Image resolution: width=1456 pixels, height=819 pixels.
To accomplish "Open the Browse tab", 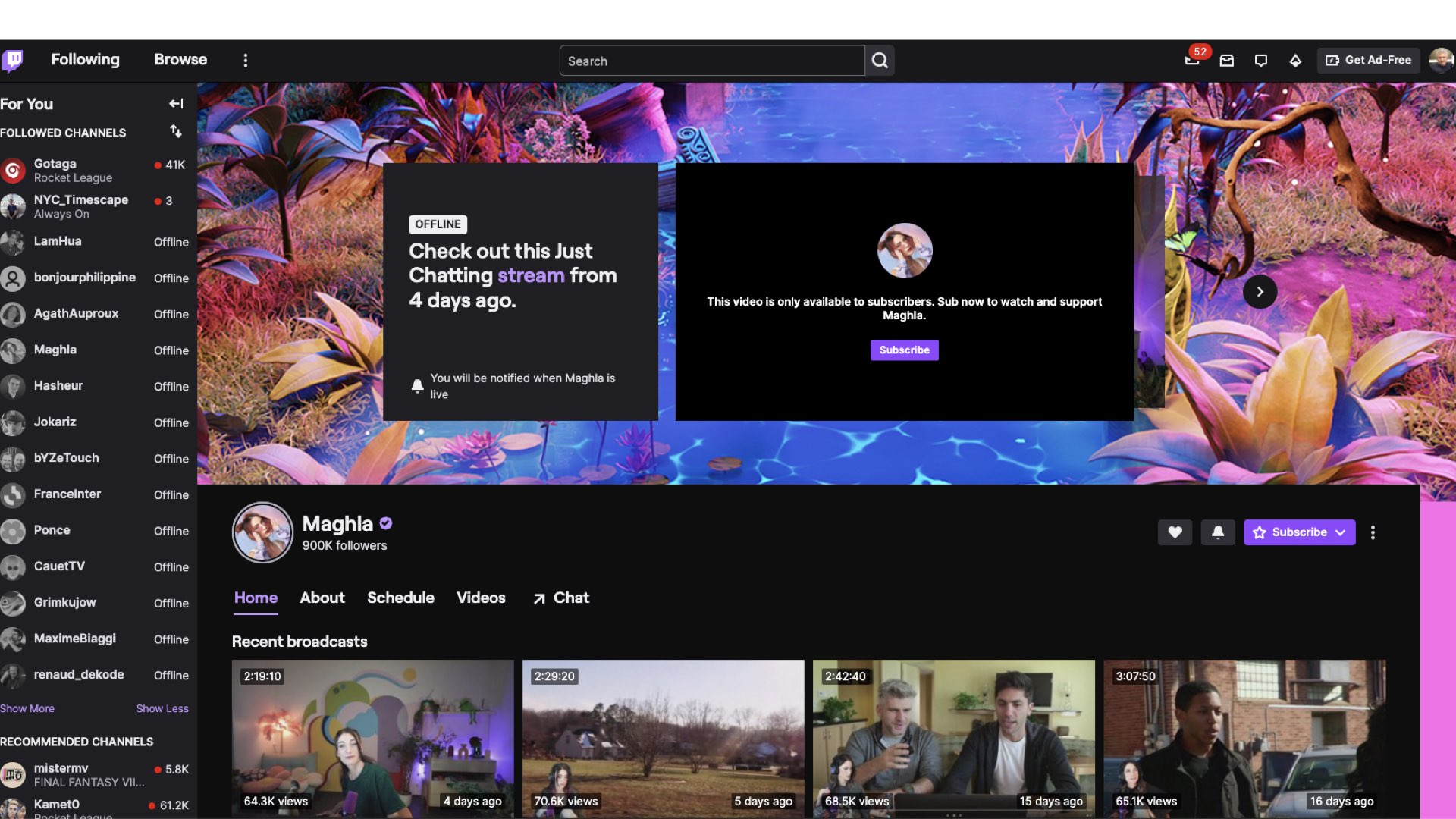I will [180, 60].
